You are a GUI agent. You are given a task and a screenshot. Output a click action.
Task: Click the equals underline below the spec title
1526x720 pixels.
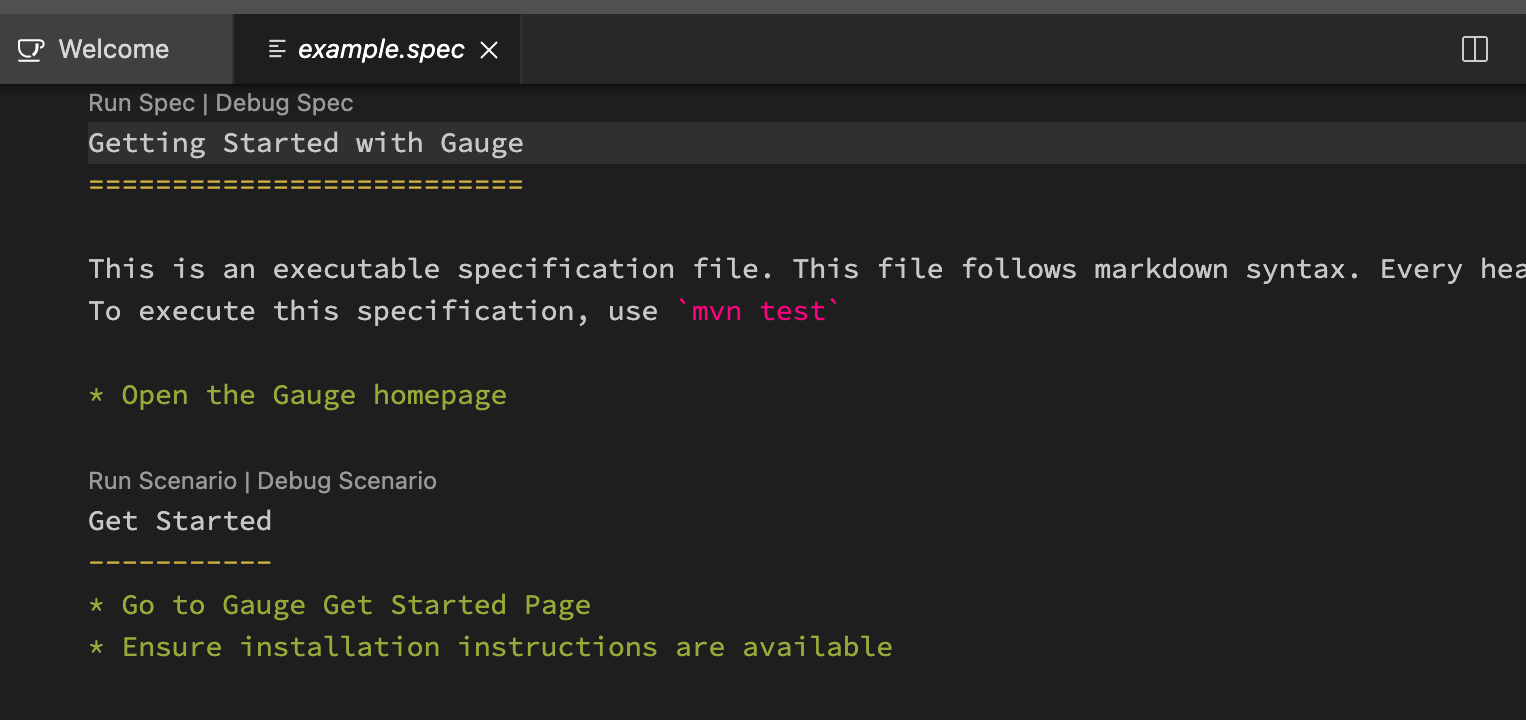305,184
